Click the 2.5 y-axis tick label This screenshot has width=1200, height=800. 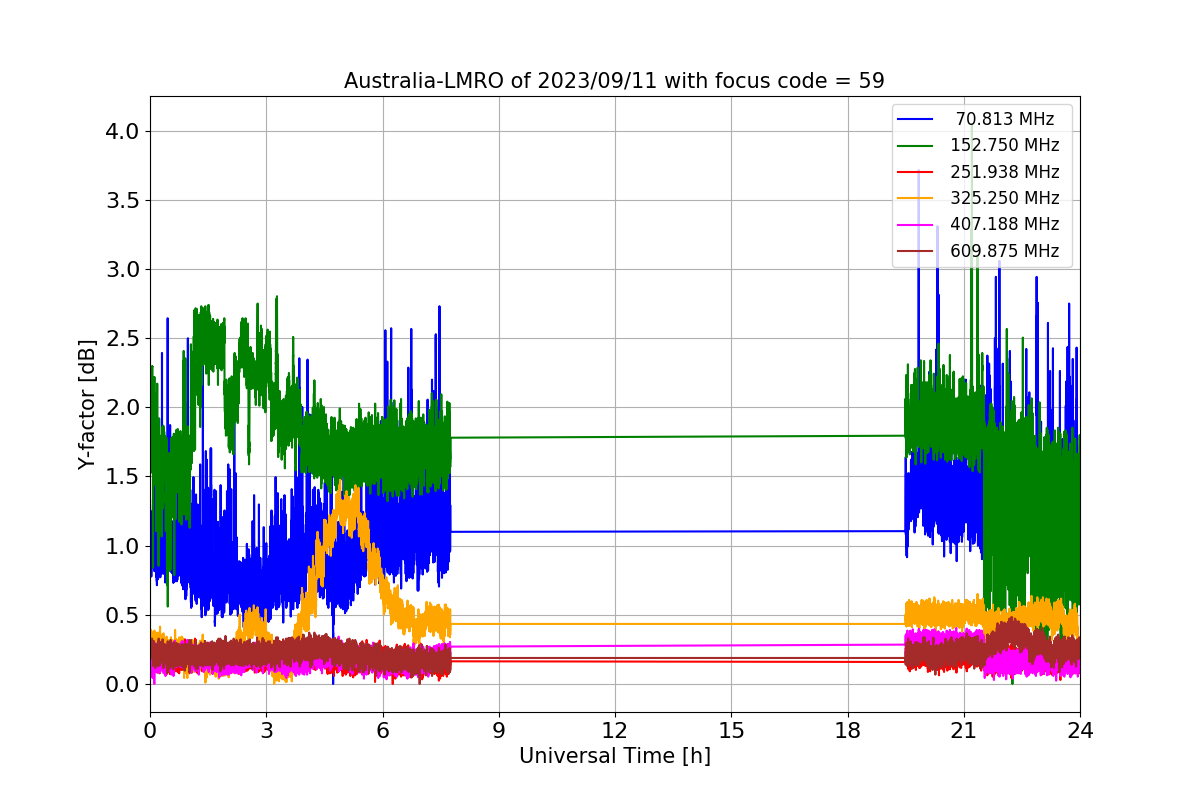coord(123,339)
